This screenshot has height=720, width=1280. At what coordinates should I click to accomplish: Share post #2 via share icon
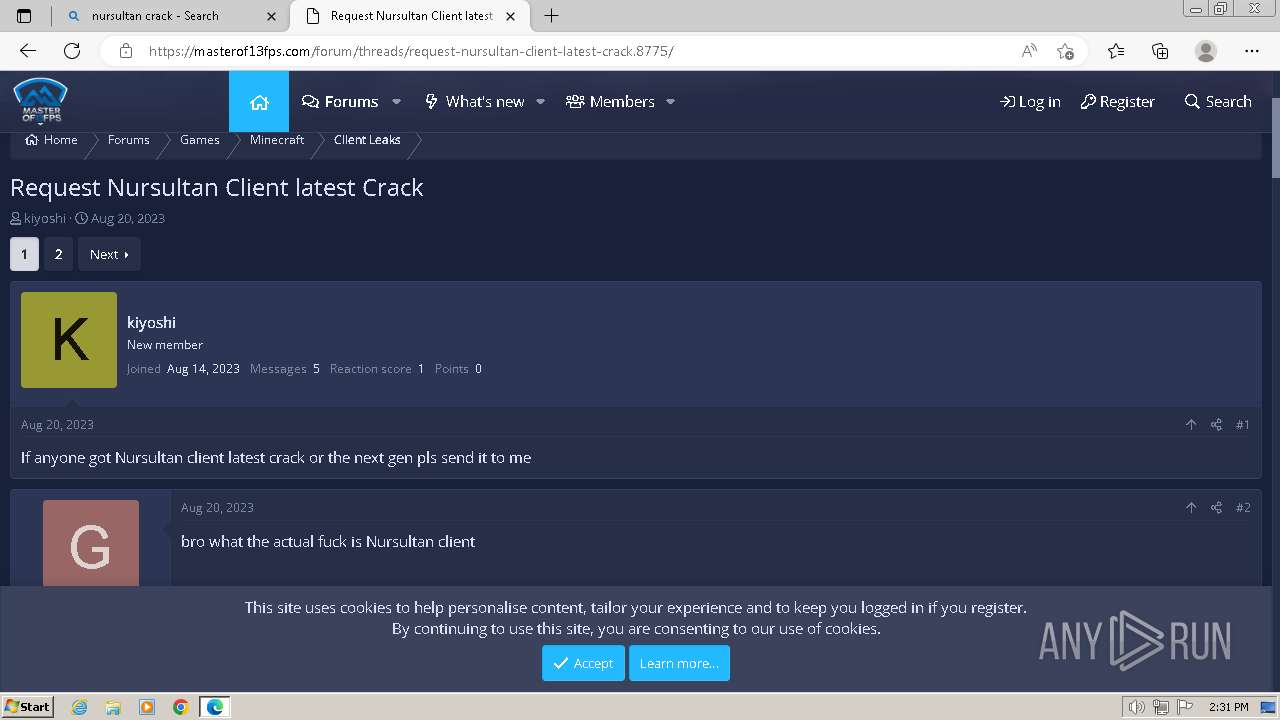1216,508
